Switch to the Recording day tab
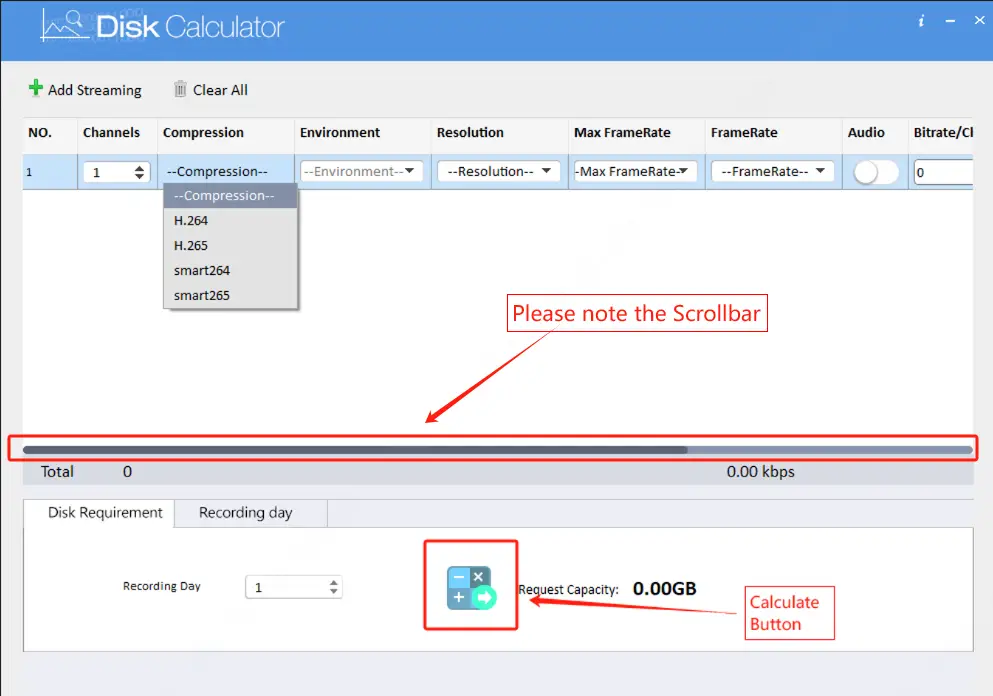Screen dimensions: 993x696 point(249,512)
